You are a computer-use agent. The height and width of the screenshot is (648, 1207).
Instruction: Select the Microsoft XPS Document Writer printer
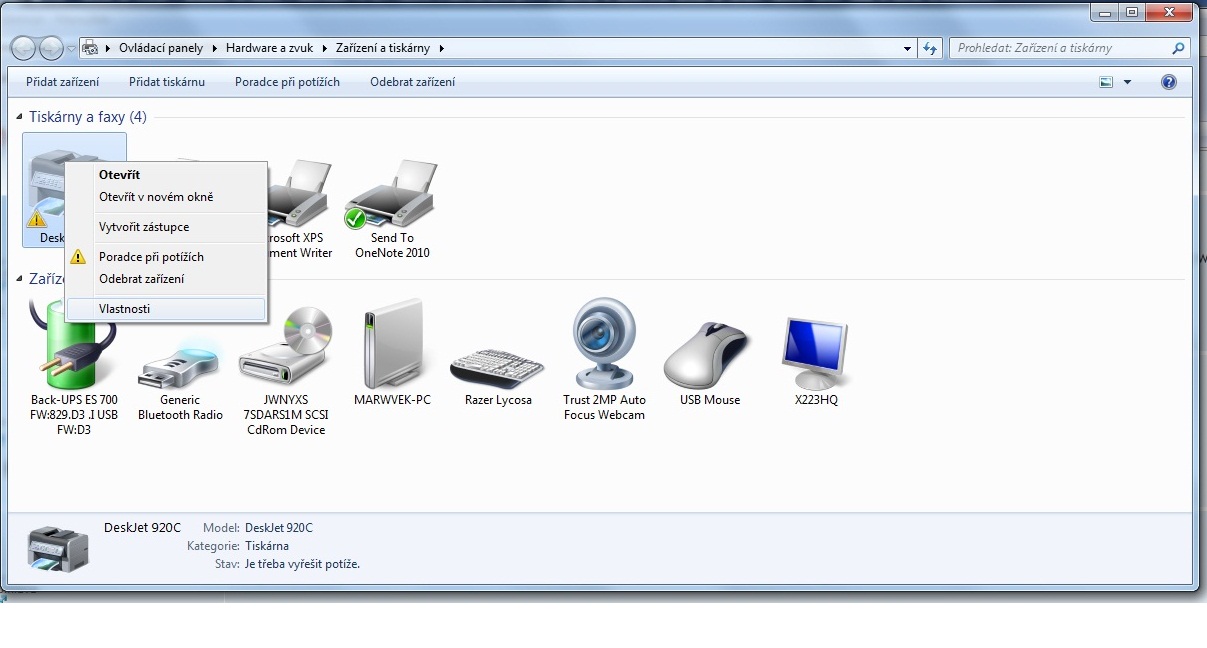click(x=300, y=208)
